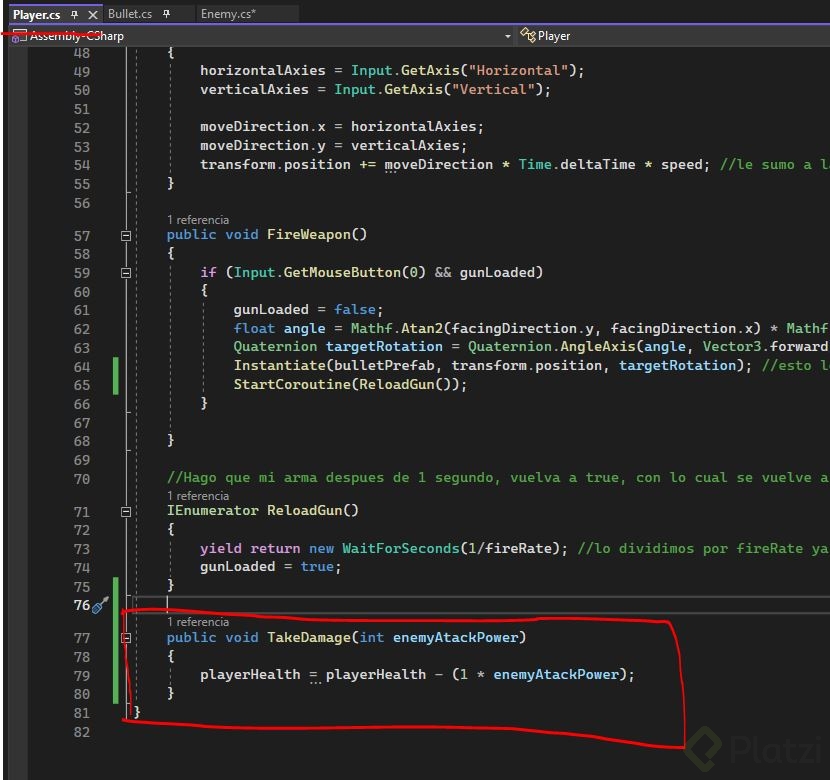
Task: Click '1 referencia' above FireWeapon
Action: [x=198, y=220]
